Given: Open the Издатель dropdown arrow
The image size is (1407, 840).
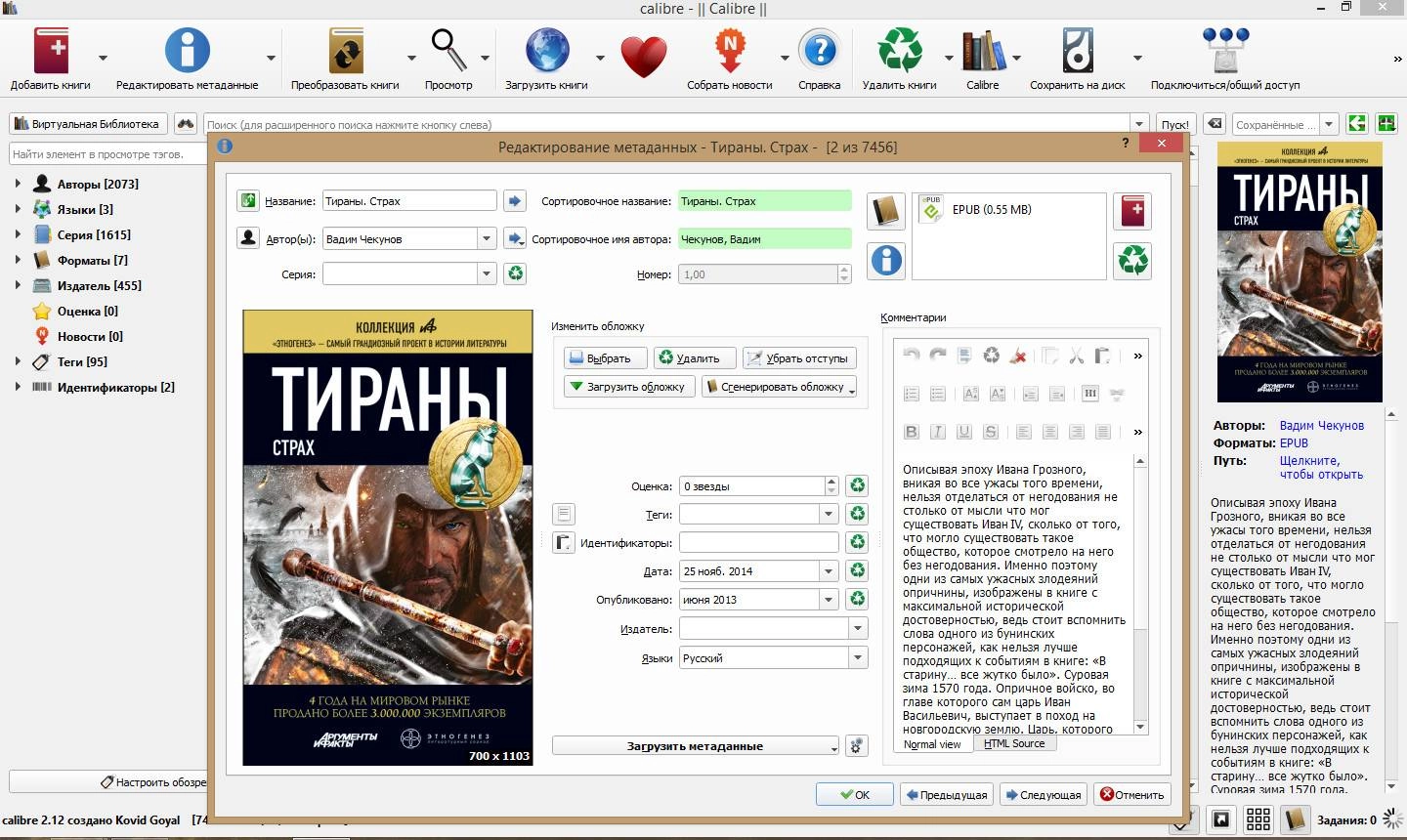Looking at the screenshot, I should pos(858,629).
